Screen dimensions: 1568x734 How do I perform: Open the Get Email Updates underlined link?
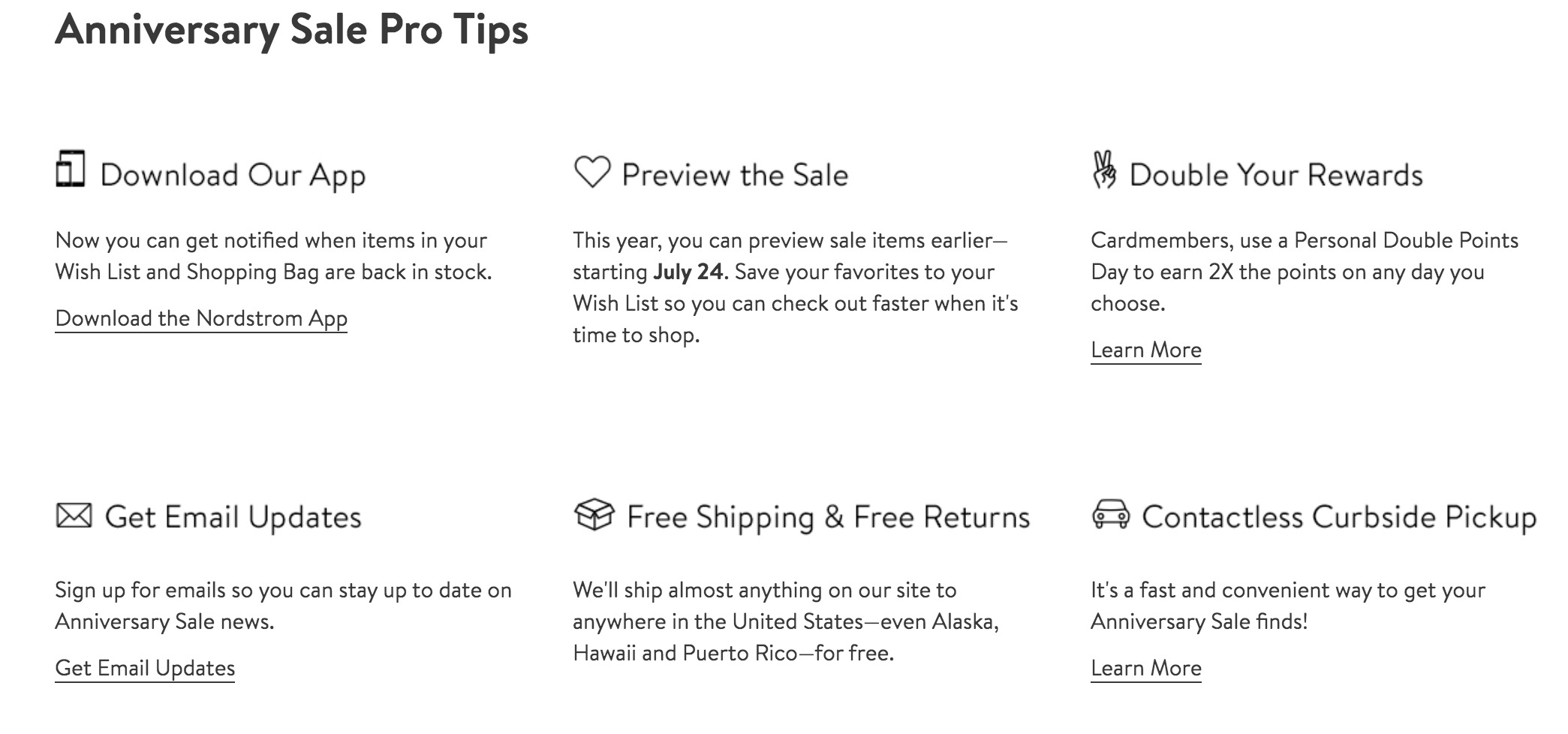pyautogui.click(x=145, y=668)
